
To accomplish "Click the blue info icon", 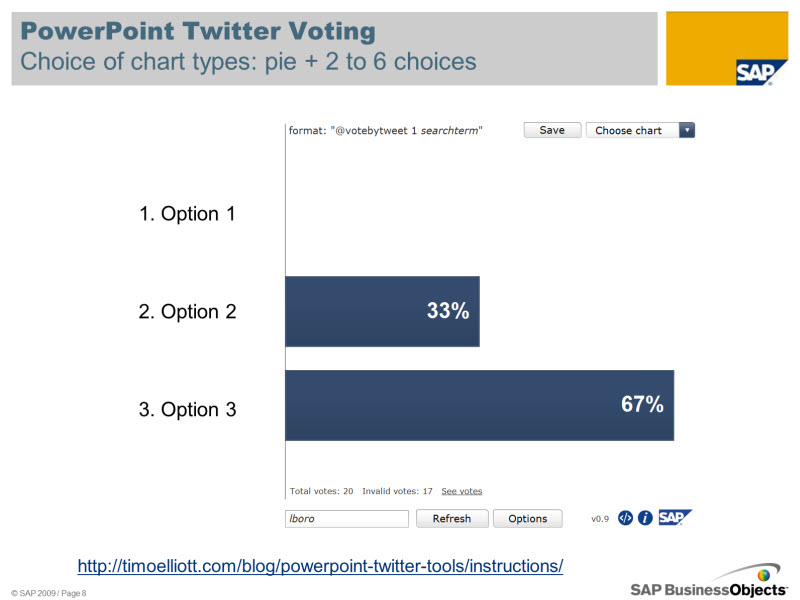I will [x=645, y=518].
